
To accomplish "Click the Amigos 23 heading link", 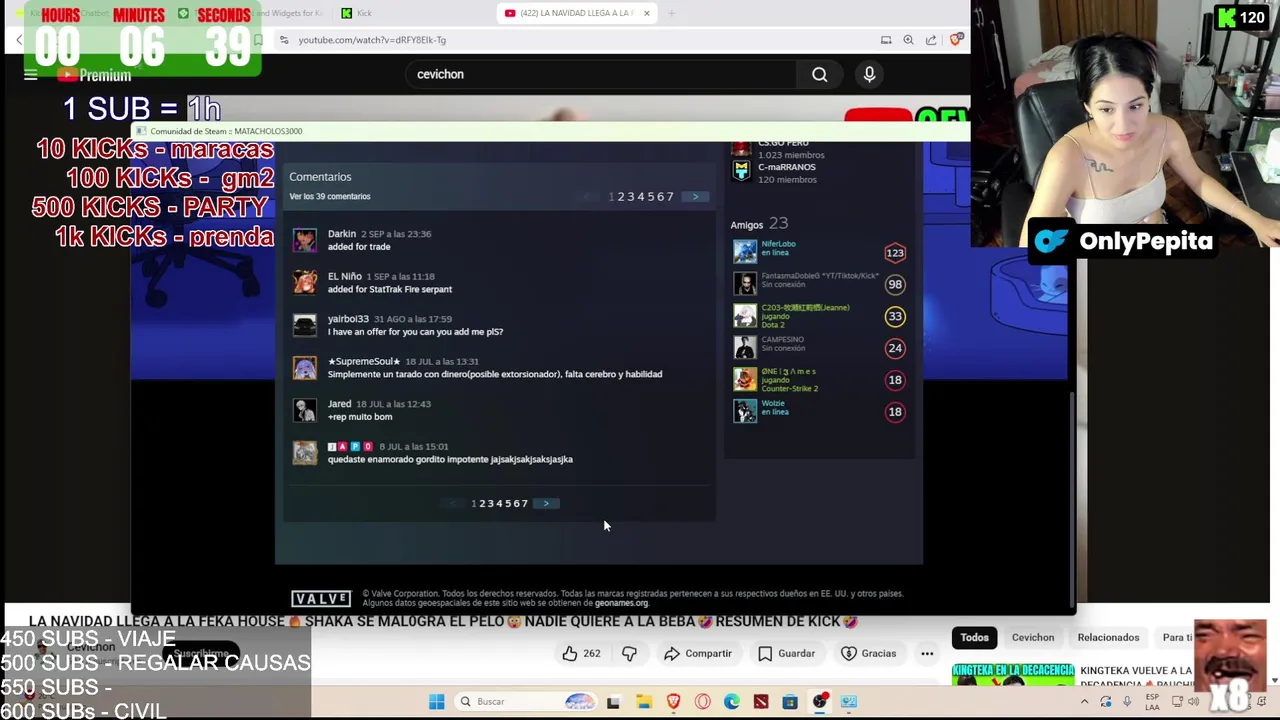I will (x=759, y=224).
